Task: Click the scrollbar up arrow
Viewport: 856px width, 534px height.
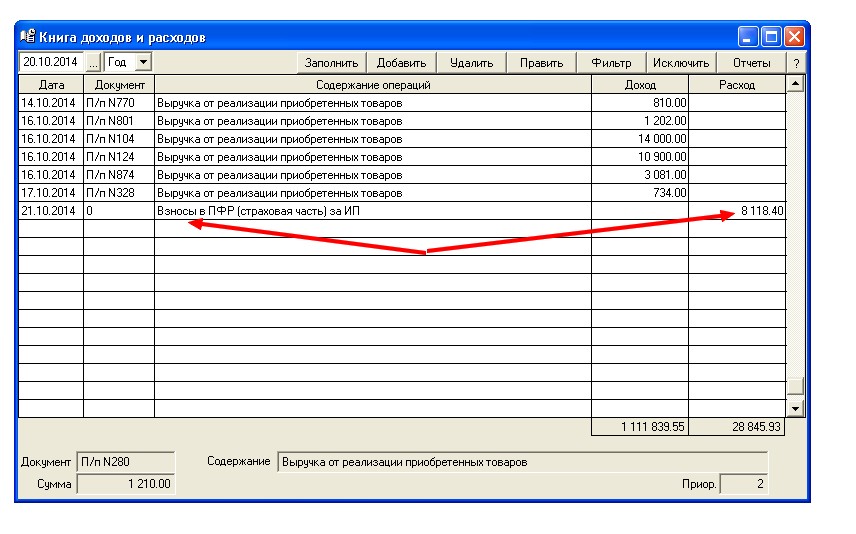Action: [x=795, y=84]
